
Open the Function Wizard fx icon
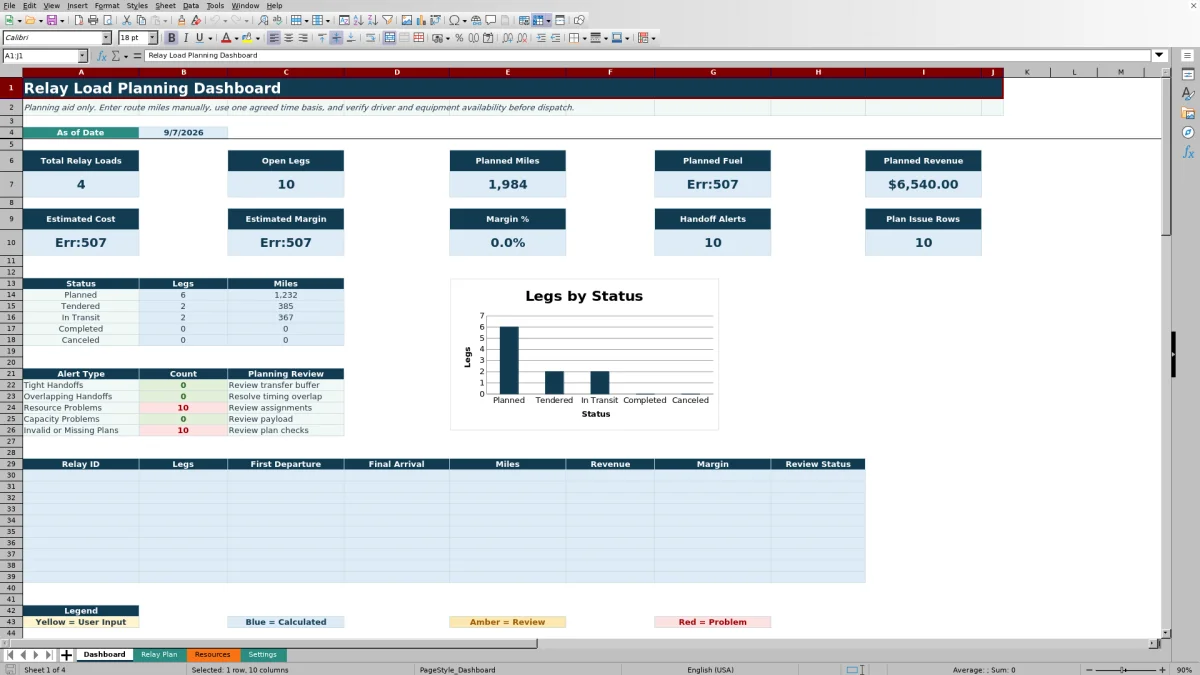click(x=102, y=56)
